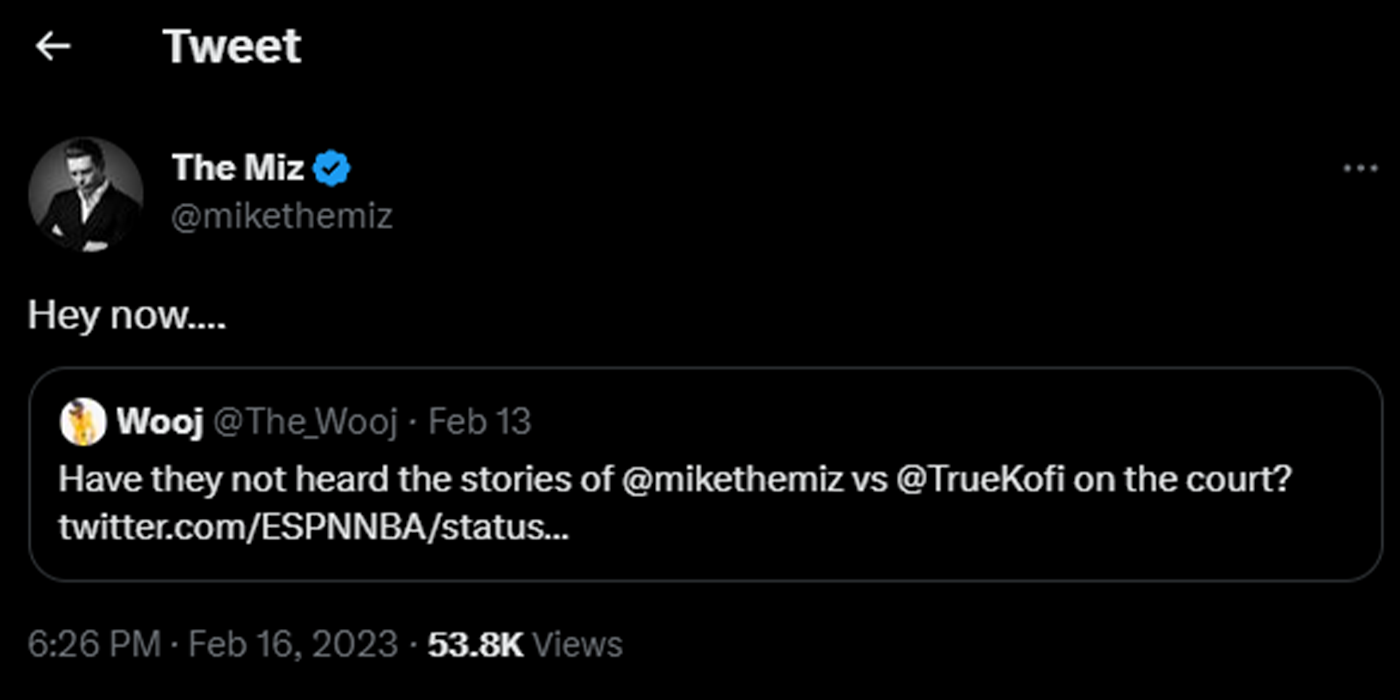Open The Miz's profile picture

click(85, 193)
